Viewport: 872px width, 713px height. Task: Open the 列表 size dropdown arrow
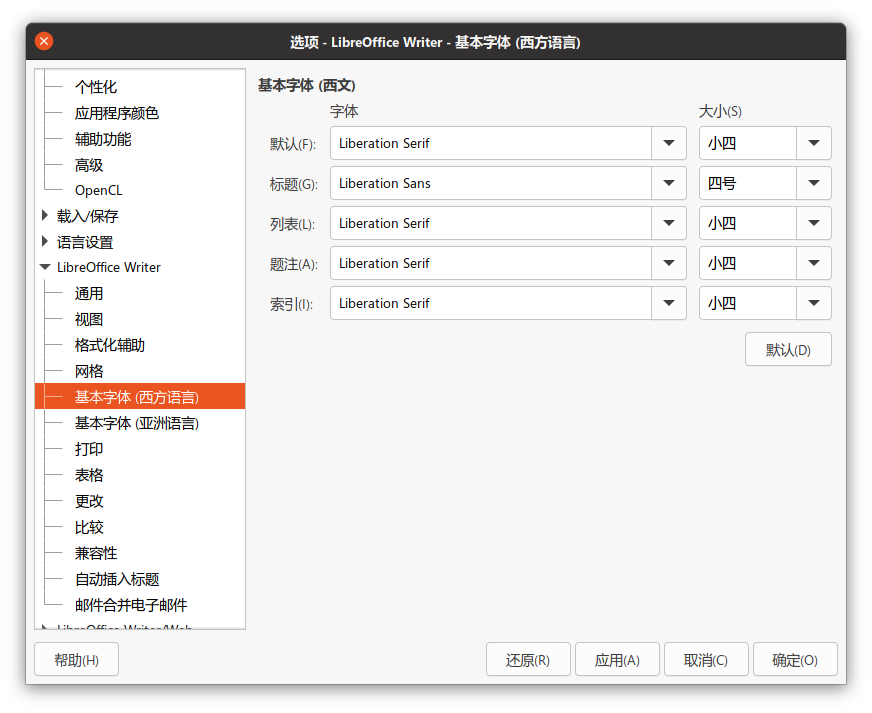(814, 223)
